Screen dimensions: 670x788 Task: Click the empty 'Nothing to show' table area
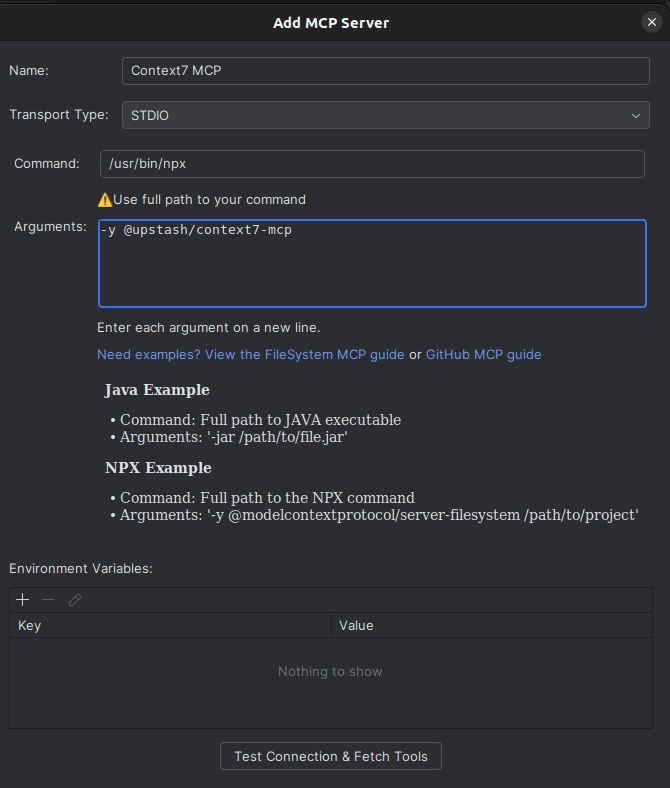click(330, 672)
